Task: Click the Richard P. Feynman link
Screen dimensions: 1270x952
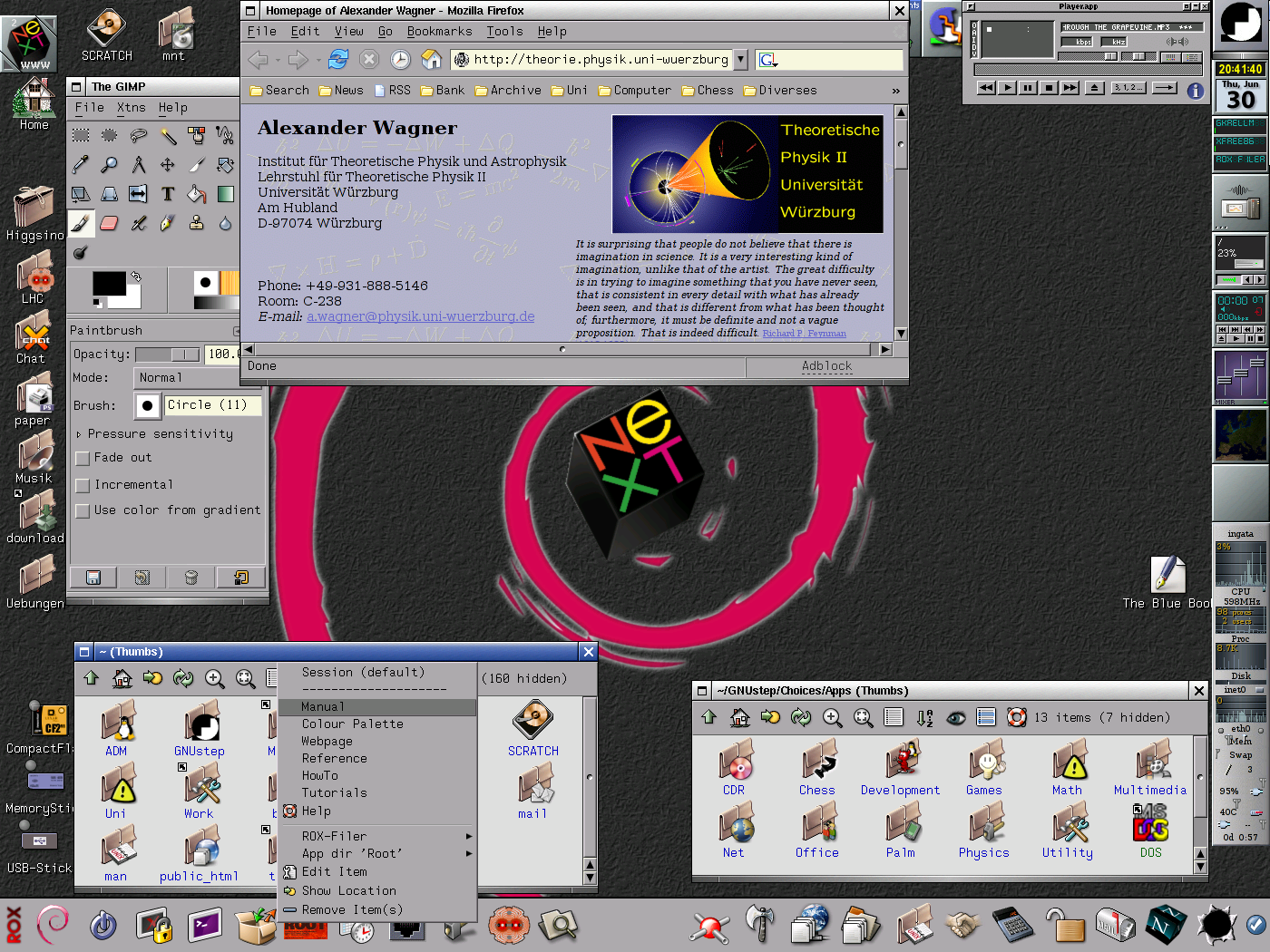Action: (x=805, y=334)
